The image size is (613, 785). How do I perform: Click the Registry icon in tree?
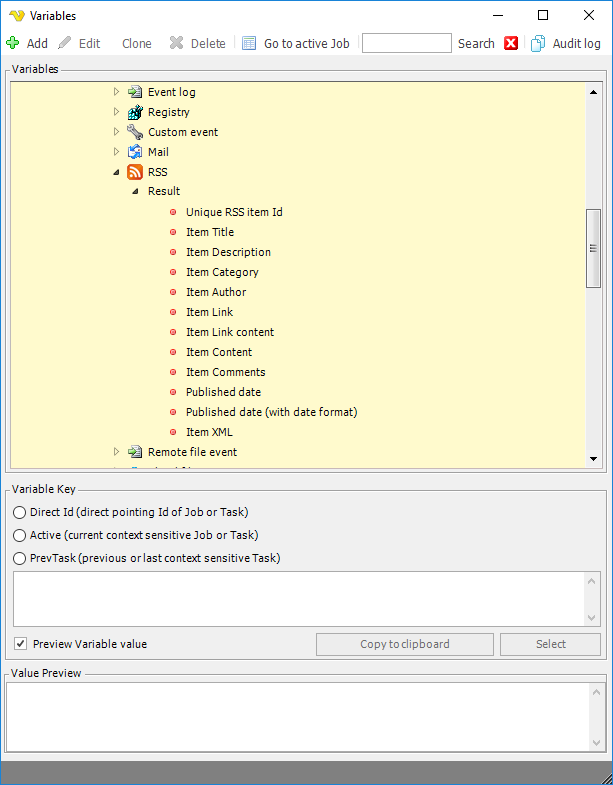135,112
